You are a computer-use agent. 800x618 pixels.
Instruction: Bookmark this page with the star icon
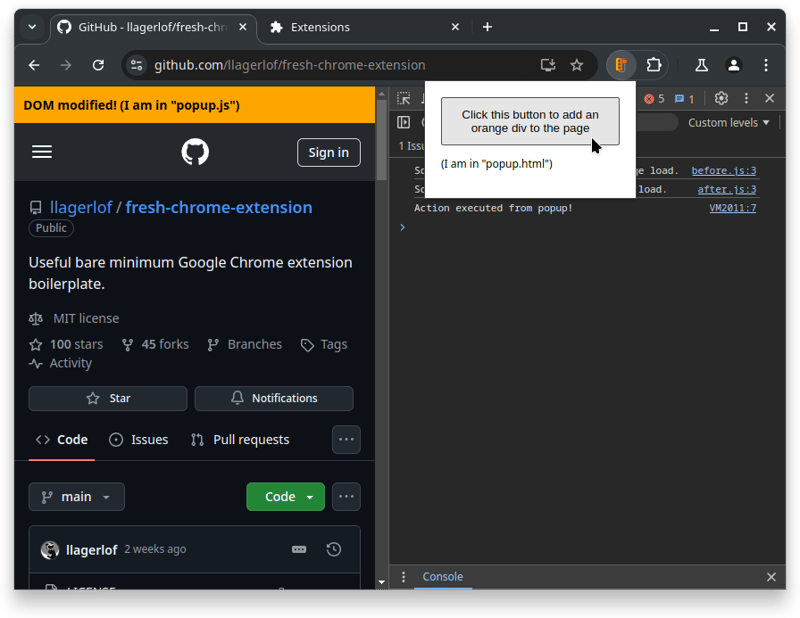(x=577, y=65)
